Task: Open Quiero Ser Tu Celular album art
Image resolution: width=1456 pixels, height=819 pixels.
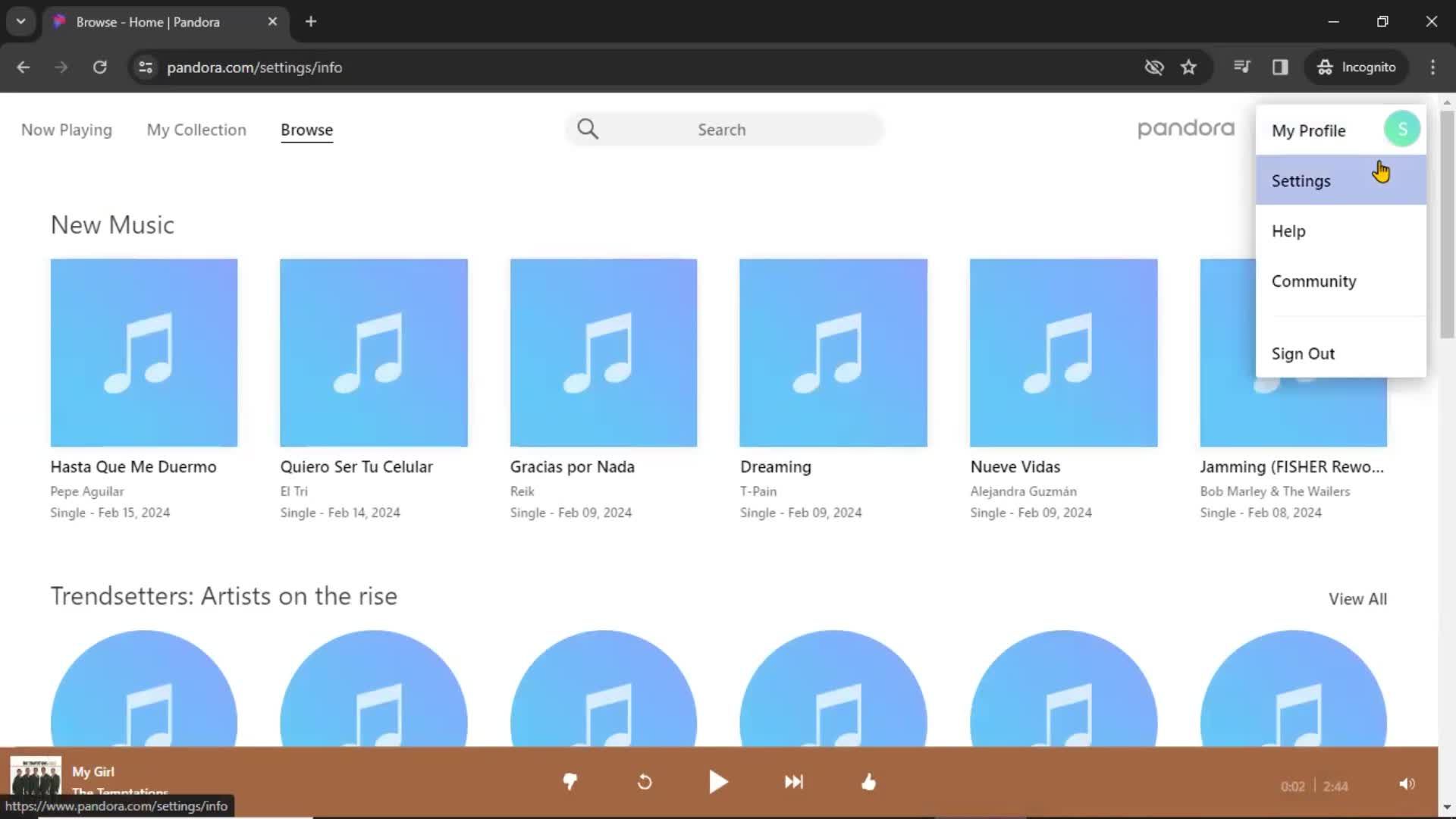Action: click(374, 353)
